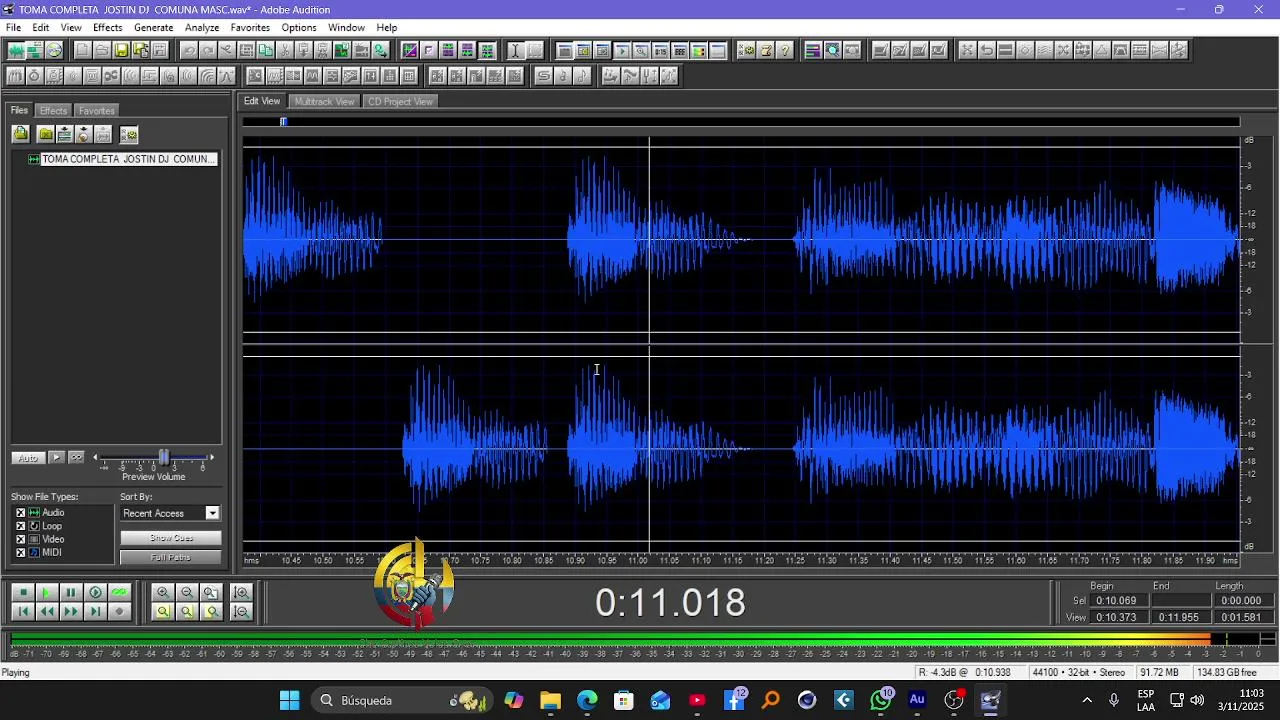Go to End in transport controls
The height and width of the screenshot is (720, 1280).
[95, 611]
